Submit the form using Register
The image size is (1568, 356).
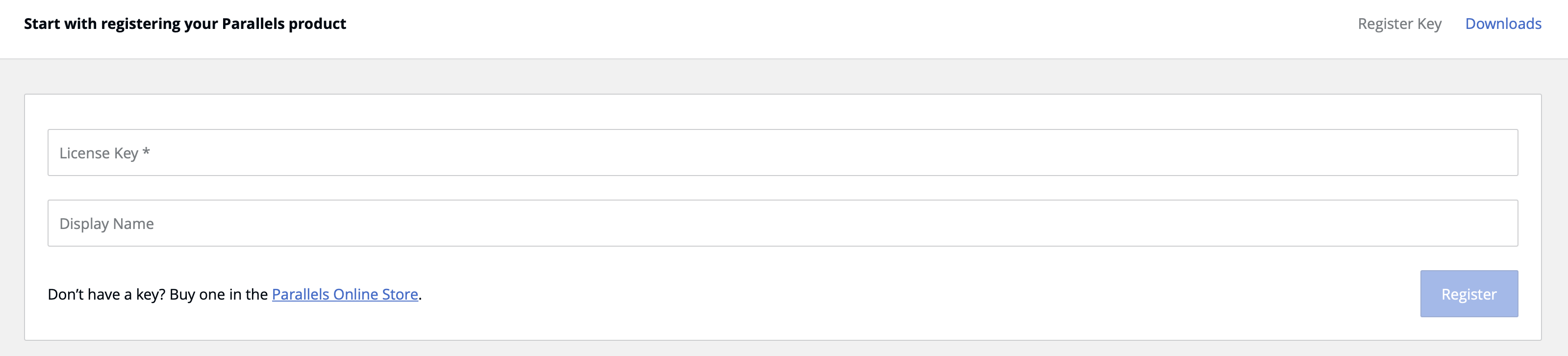(x=1468, y=294)
